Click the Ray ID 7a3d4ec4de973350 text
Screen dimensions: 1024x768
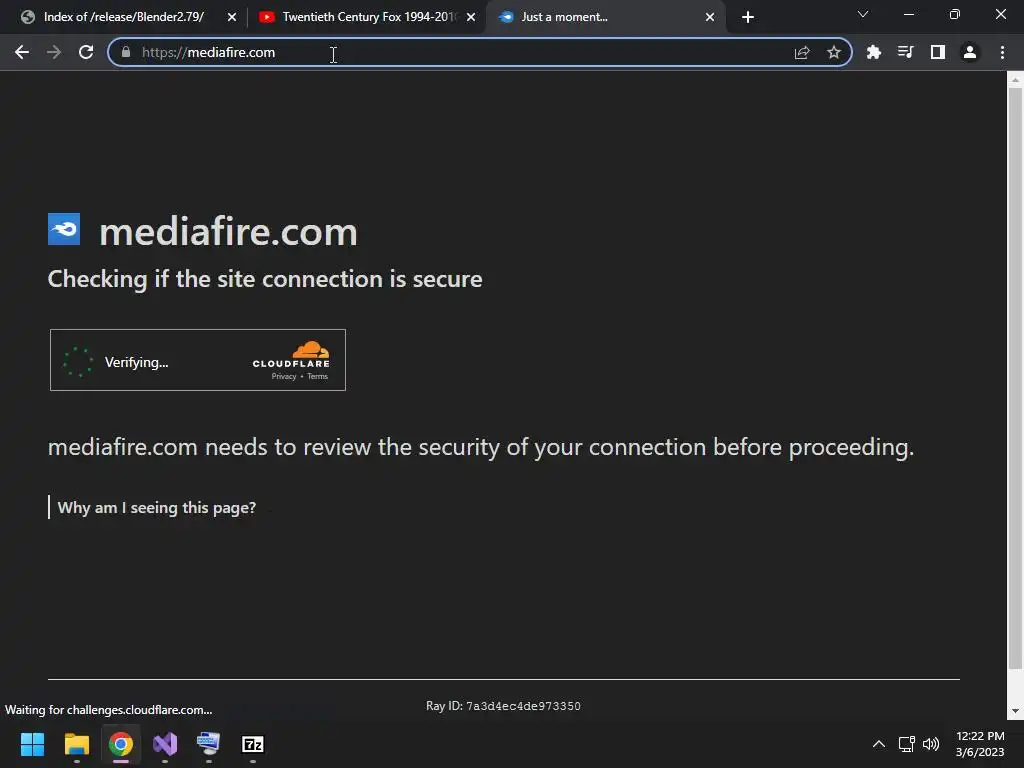point(503,706)
